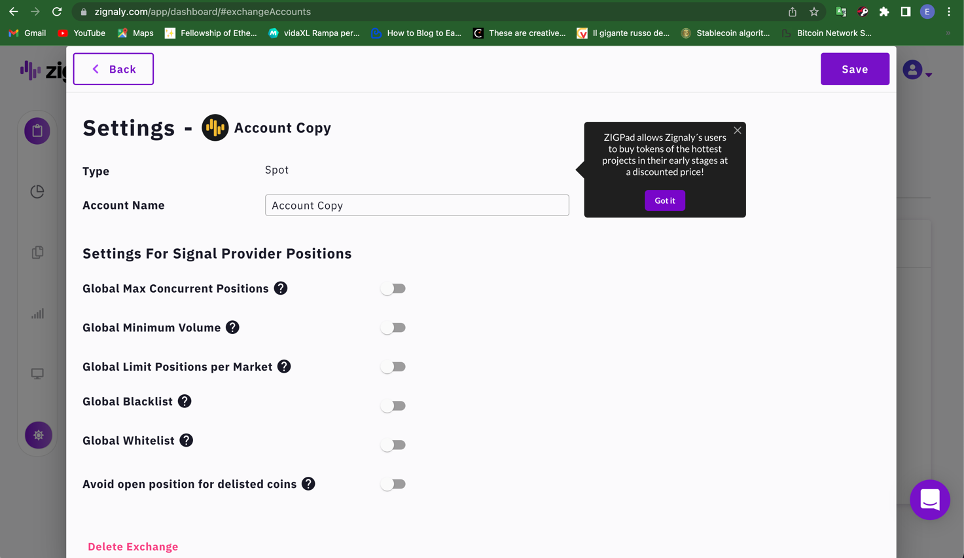Show help for Global Max Concurrent Positions
The image size is (964, 558).
pos(280,288)
